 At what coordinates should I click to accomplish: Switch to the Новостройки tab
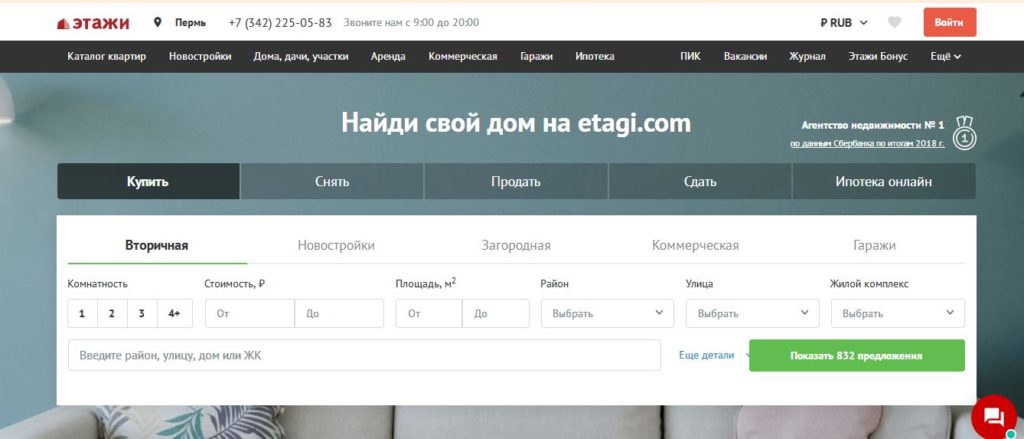coord(336,245)
